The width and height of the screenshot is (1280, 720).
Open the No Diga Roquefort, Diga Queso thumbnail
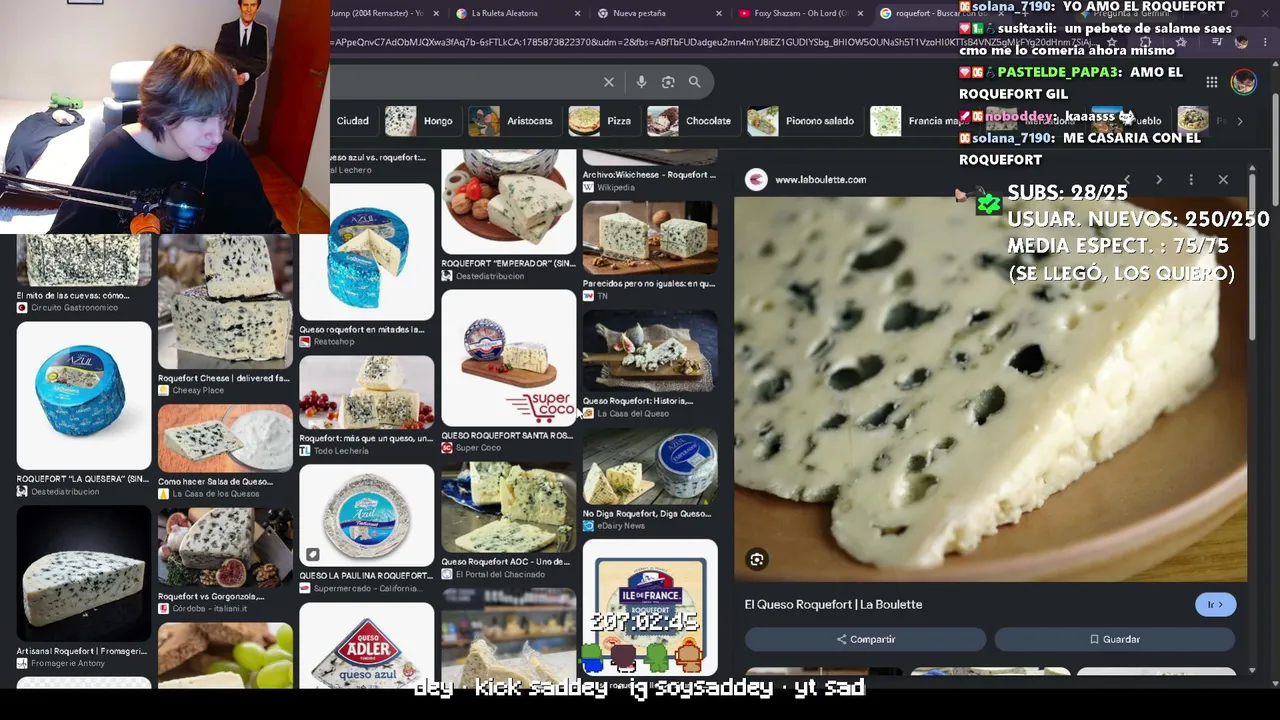click(650, 466)
